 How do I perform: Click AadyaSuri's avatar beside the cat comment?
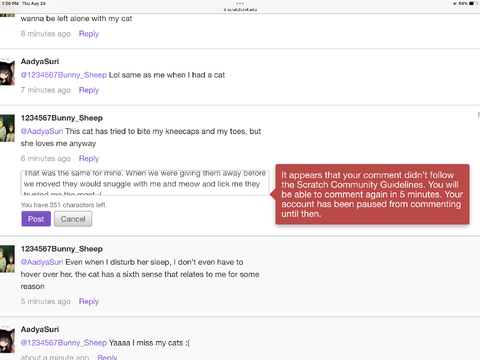(x=7, y=72)
